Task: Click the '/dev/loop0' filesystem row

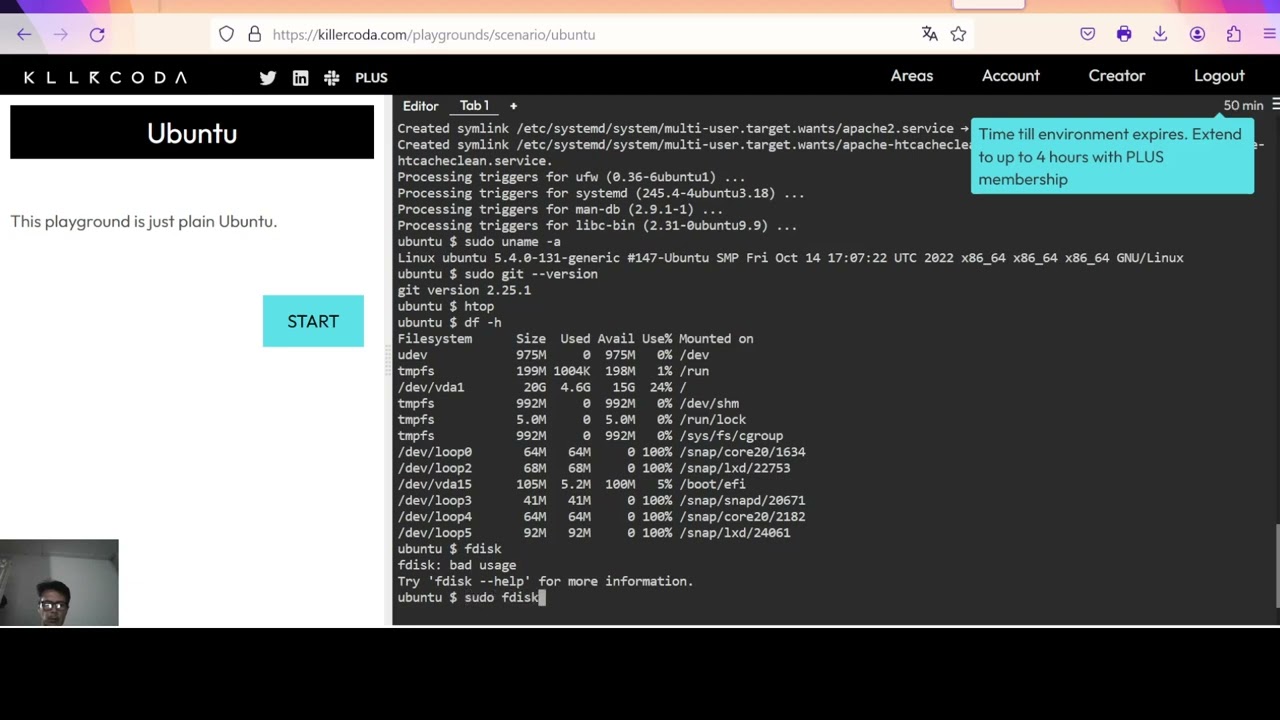Action: click(x=601, y=452)
